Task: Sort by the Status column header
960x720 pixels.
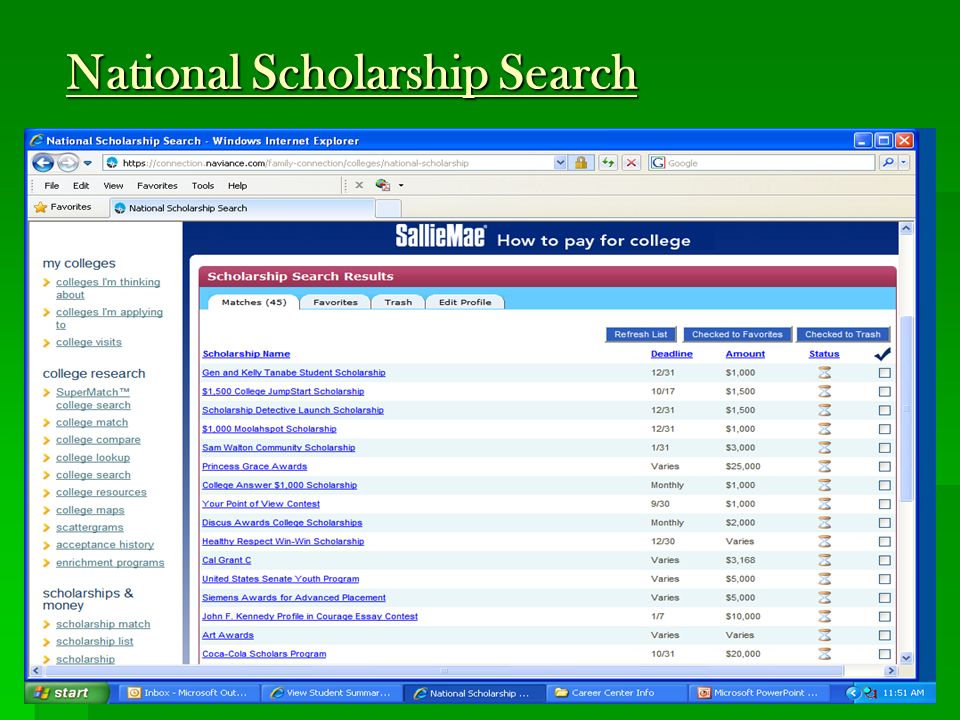Action: pyautogui.click(x=824, y=354)
